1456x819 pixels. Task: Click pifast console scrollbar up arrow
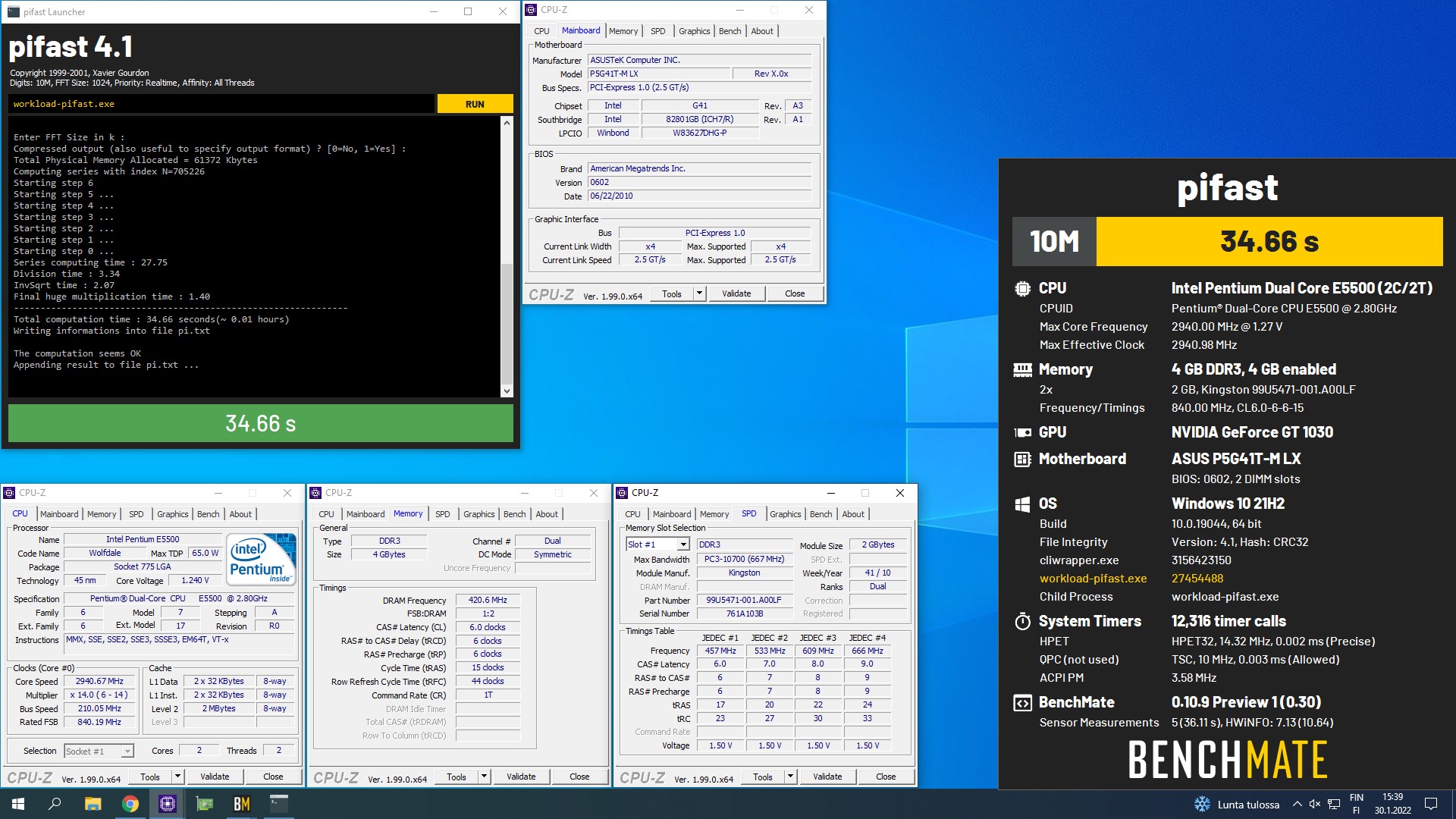pyautogui.click(x=507, y=122)
